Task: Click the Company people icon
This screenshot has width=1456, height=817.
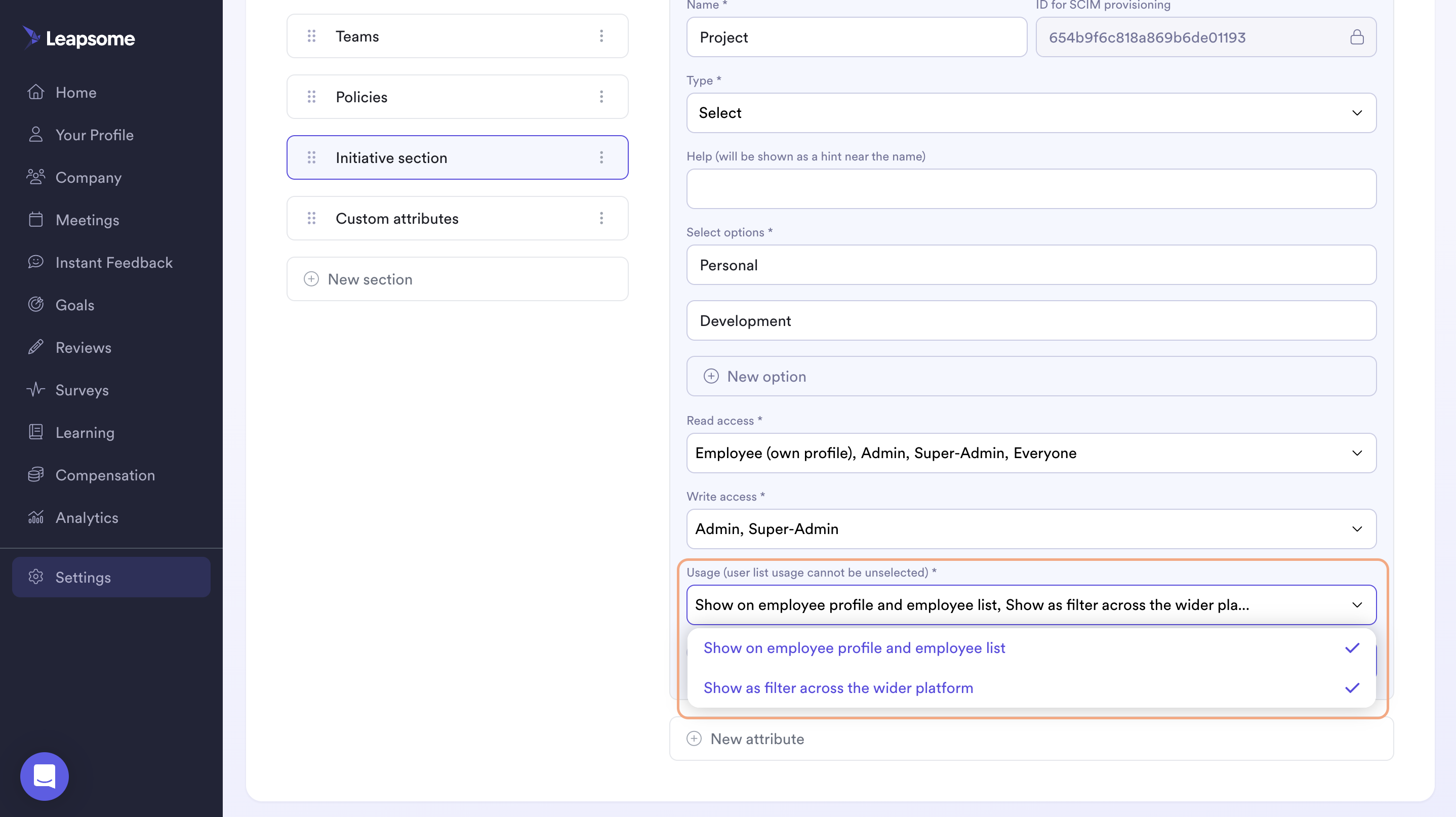Action: click(x=35, y=177)
